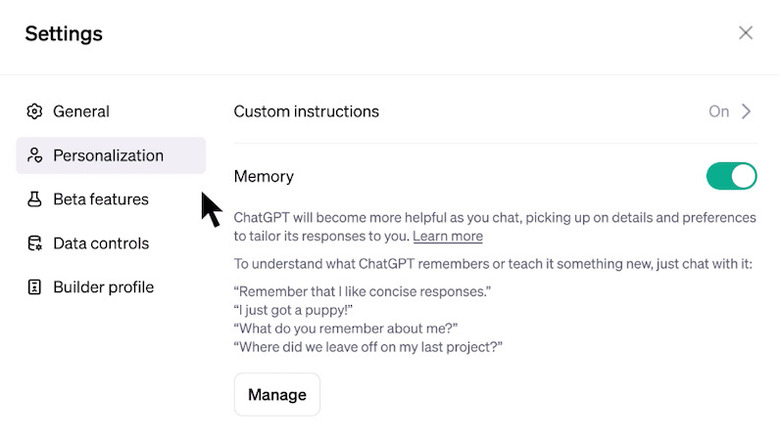
Task: Click the Settings dialog title
Action: pyautogui.click(x=64, y=34)
